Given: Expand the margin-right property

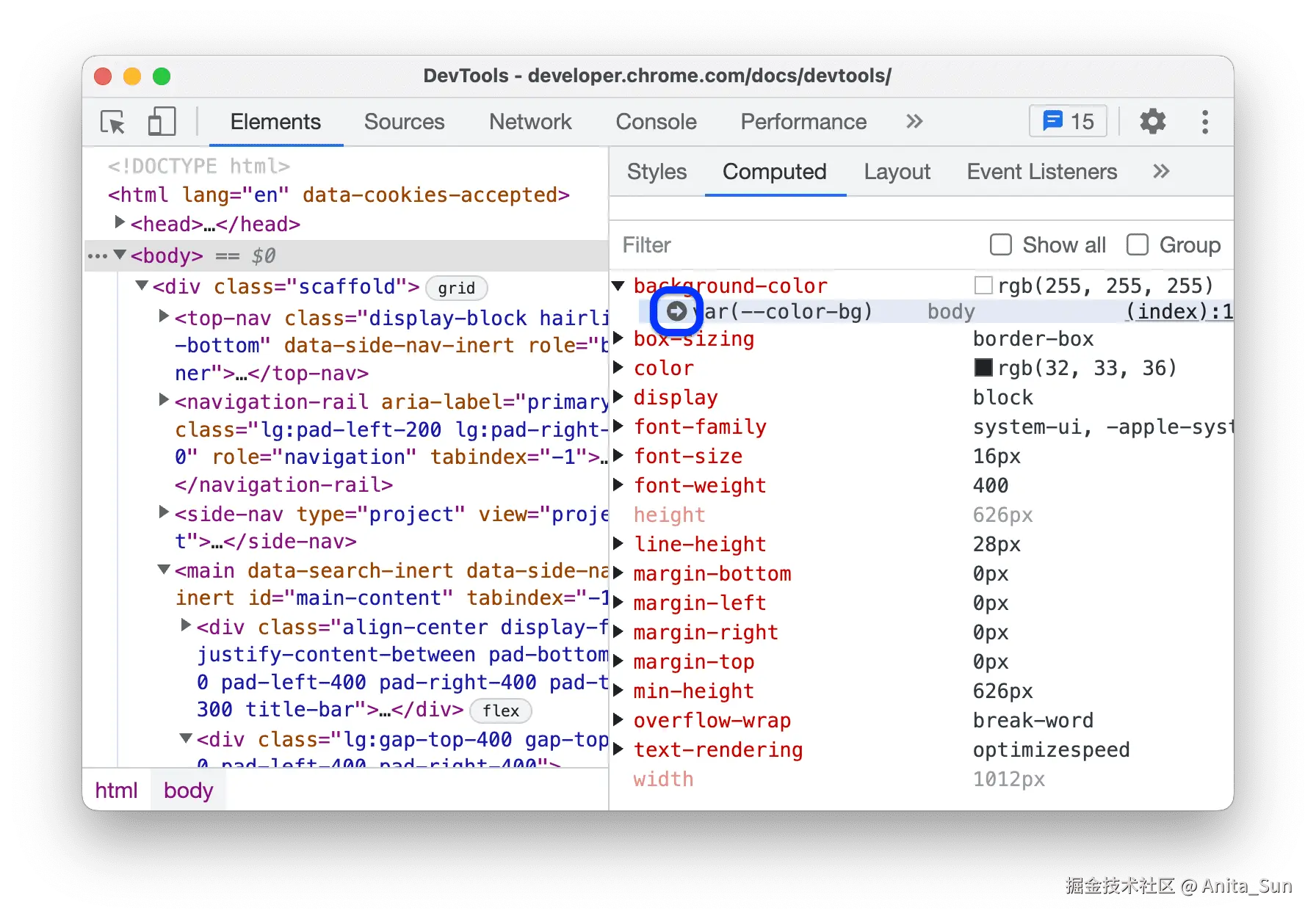Looking at the screenshot, I should pos(618,632).
